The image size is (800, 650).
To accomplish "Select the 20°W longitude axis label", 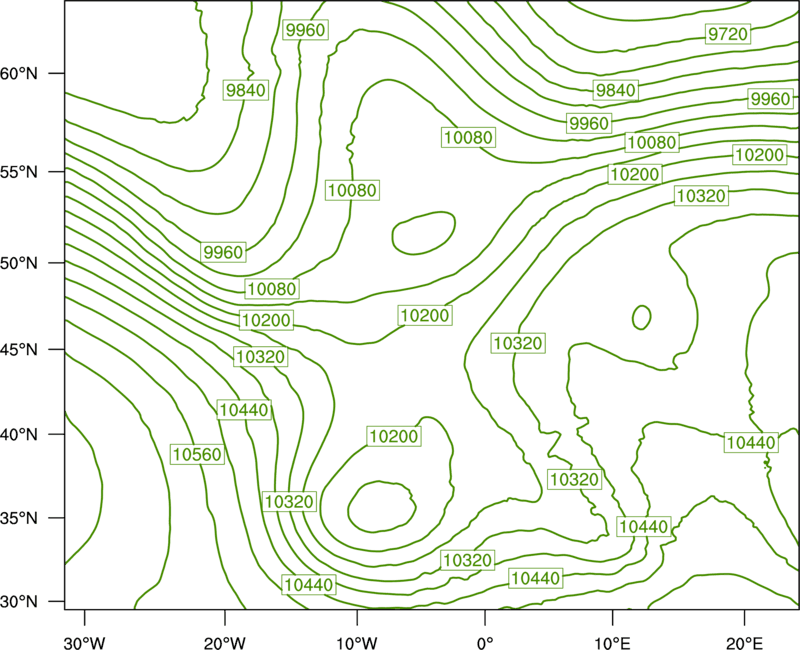I will [x=225, y=642].
